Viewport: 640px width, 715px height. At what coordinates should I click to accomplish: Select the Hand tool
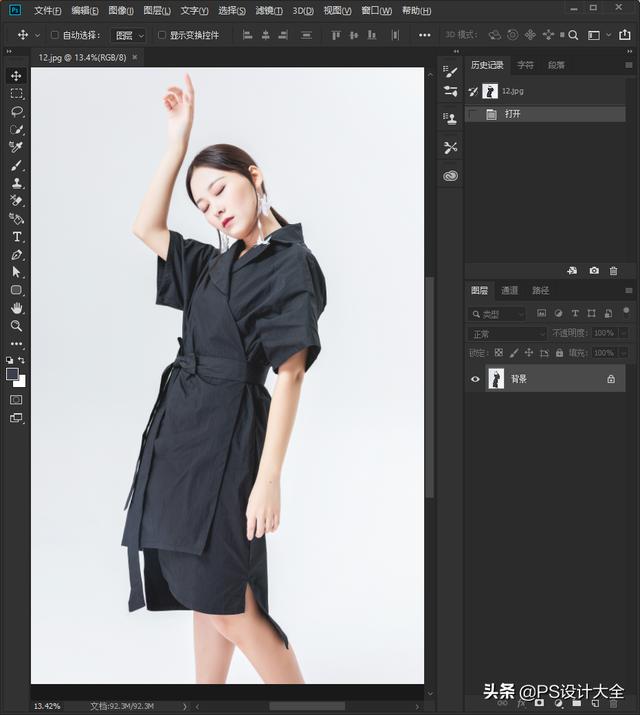point(16,308)
